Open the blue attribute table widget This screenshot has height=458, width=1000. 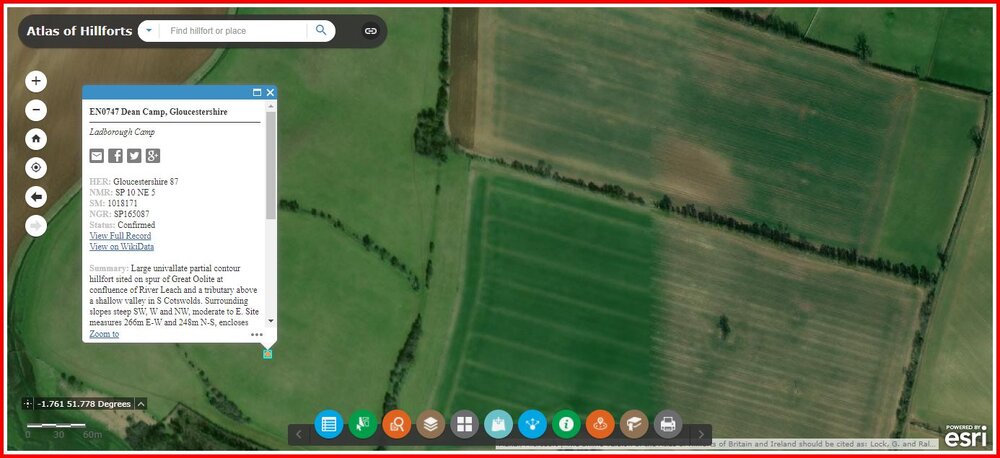click(329, 424)
